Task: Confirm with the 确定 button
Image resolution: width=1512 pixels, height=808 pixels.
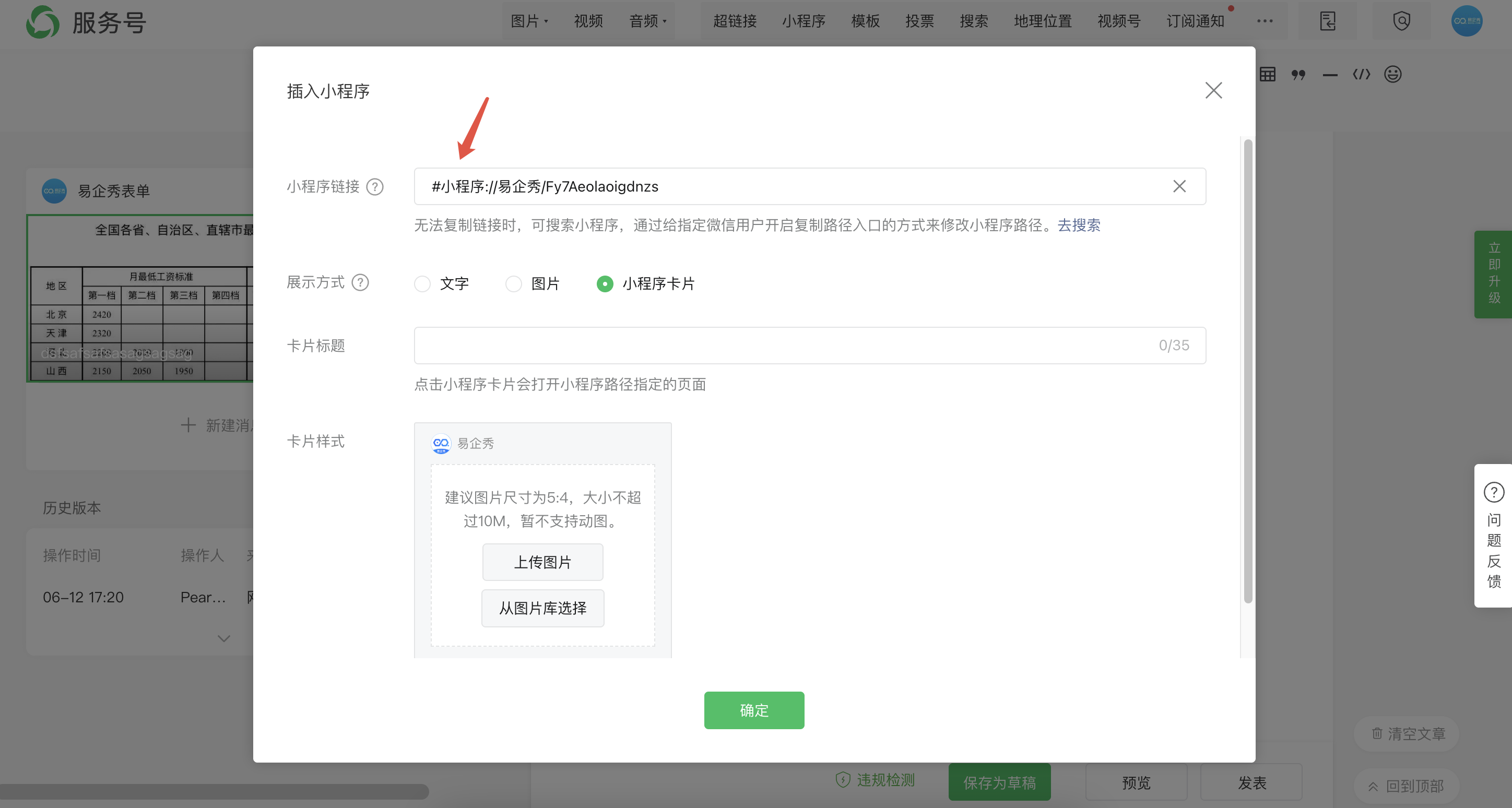Action: click(754, 710)
